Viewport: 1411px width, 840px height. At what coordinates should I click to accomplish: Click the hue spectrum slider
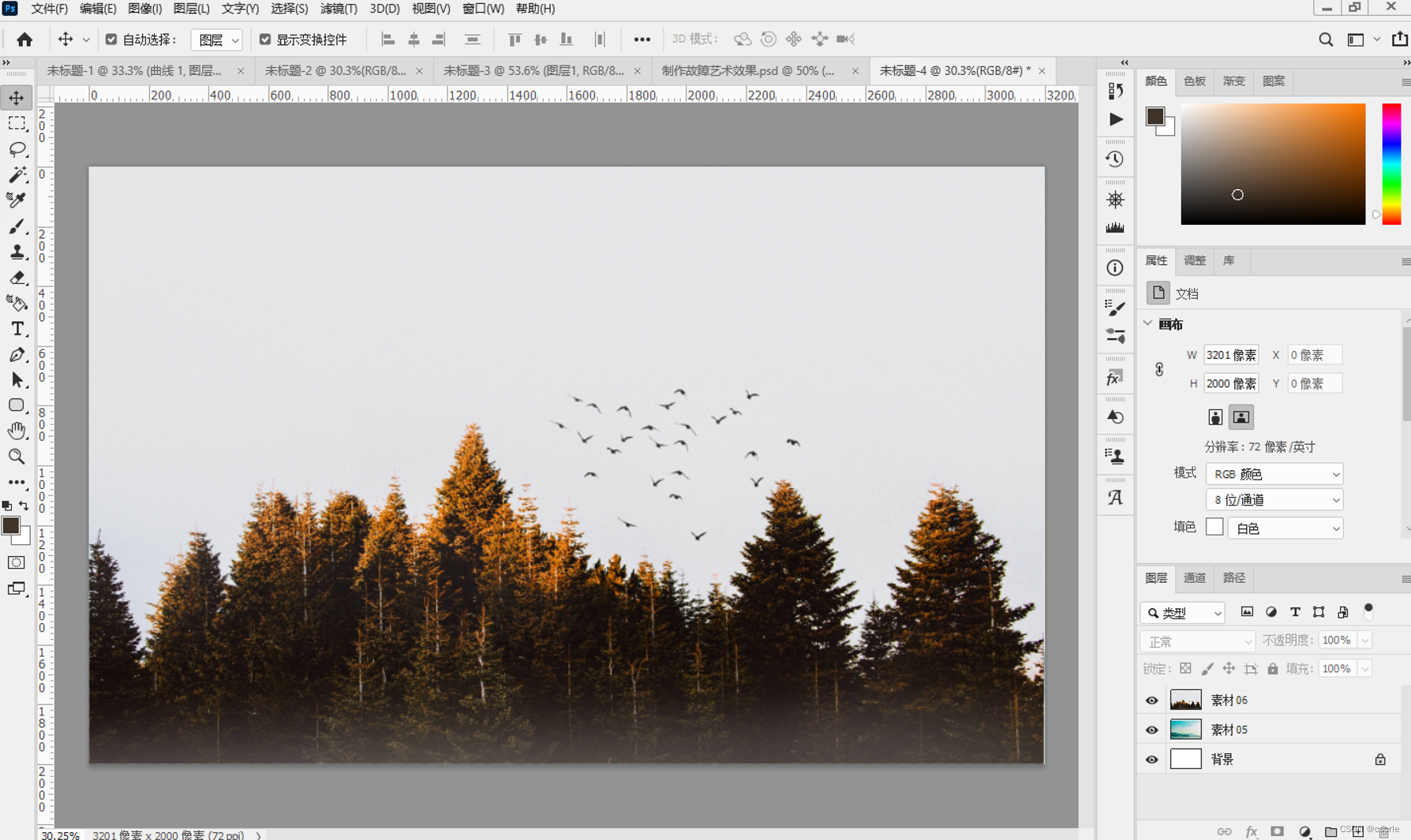pos(1391,164)
